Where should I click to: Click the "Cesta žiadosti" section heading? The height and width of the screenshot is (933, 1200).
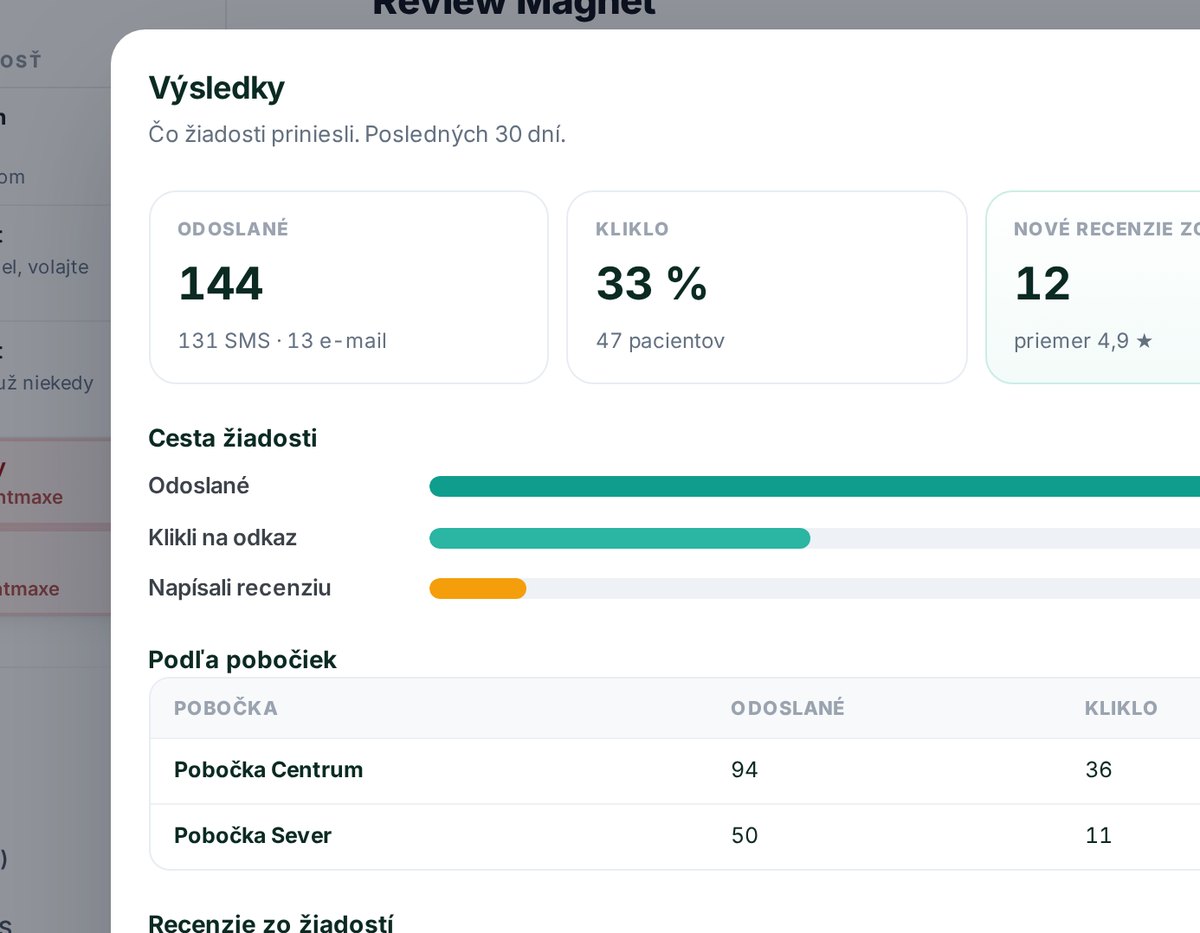(232, 438)
